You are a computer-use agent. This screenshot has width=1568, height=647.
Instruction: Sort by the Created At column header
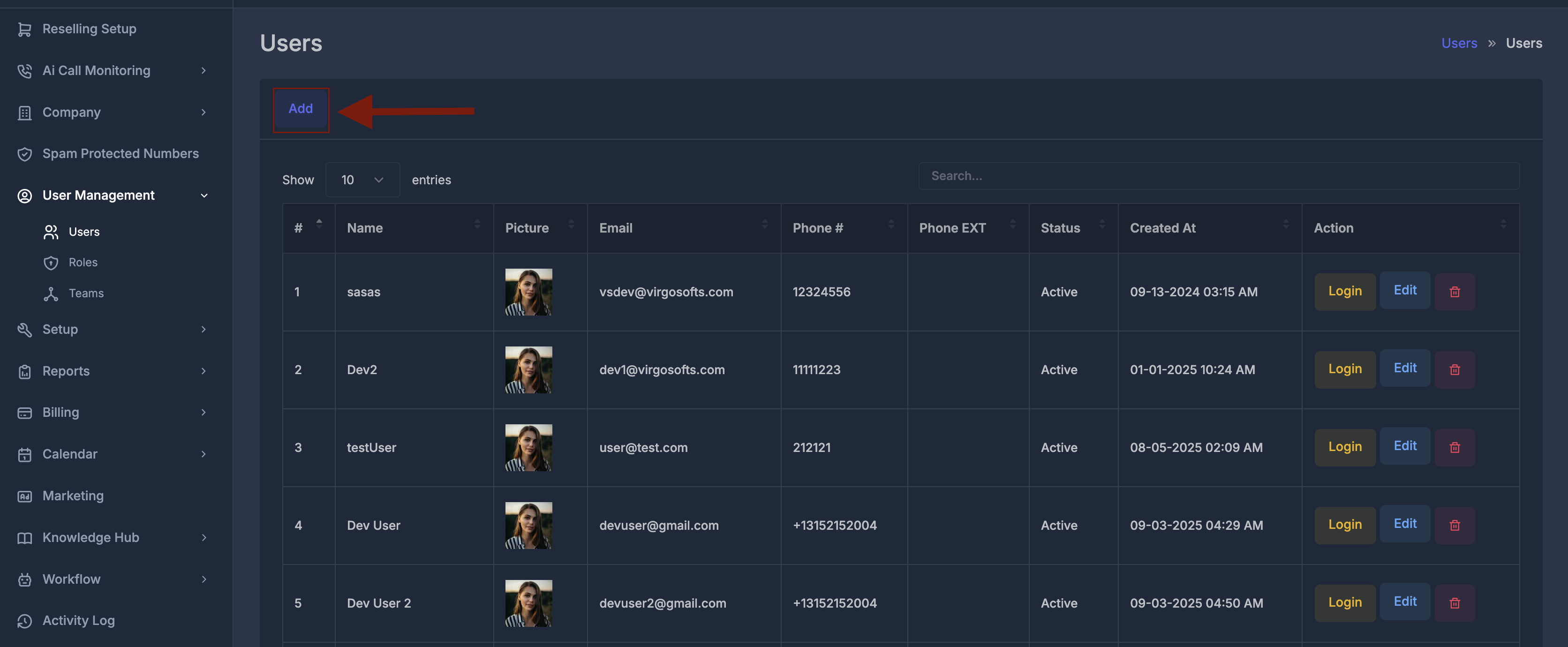[x=1209, y=228]
